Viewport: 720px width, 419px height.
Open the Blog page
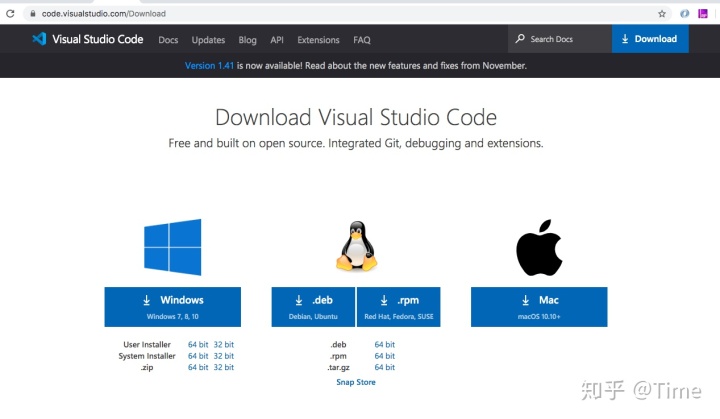point(248,40)
